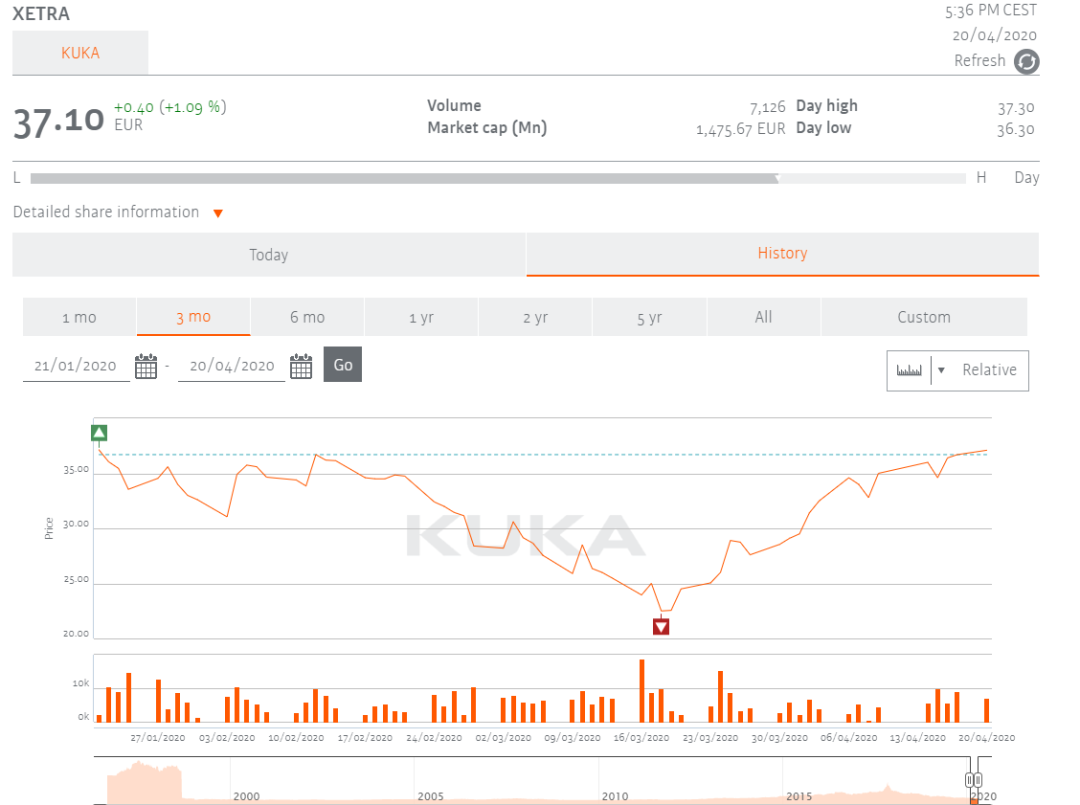The height and width of the screenshot is (805, 1080).
Task: Click the navigator range handle near 2020
Action: click(x=969, y=780)
